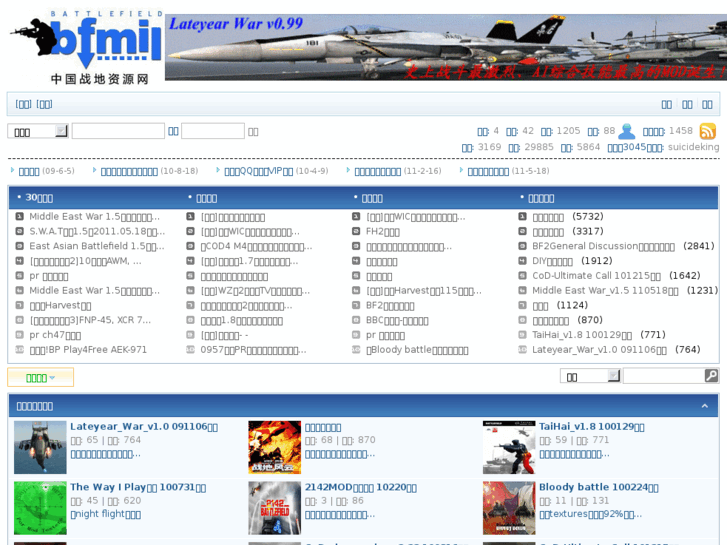Click Lateyear War helicopter thumbnail

tap(40, 447)
